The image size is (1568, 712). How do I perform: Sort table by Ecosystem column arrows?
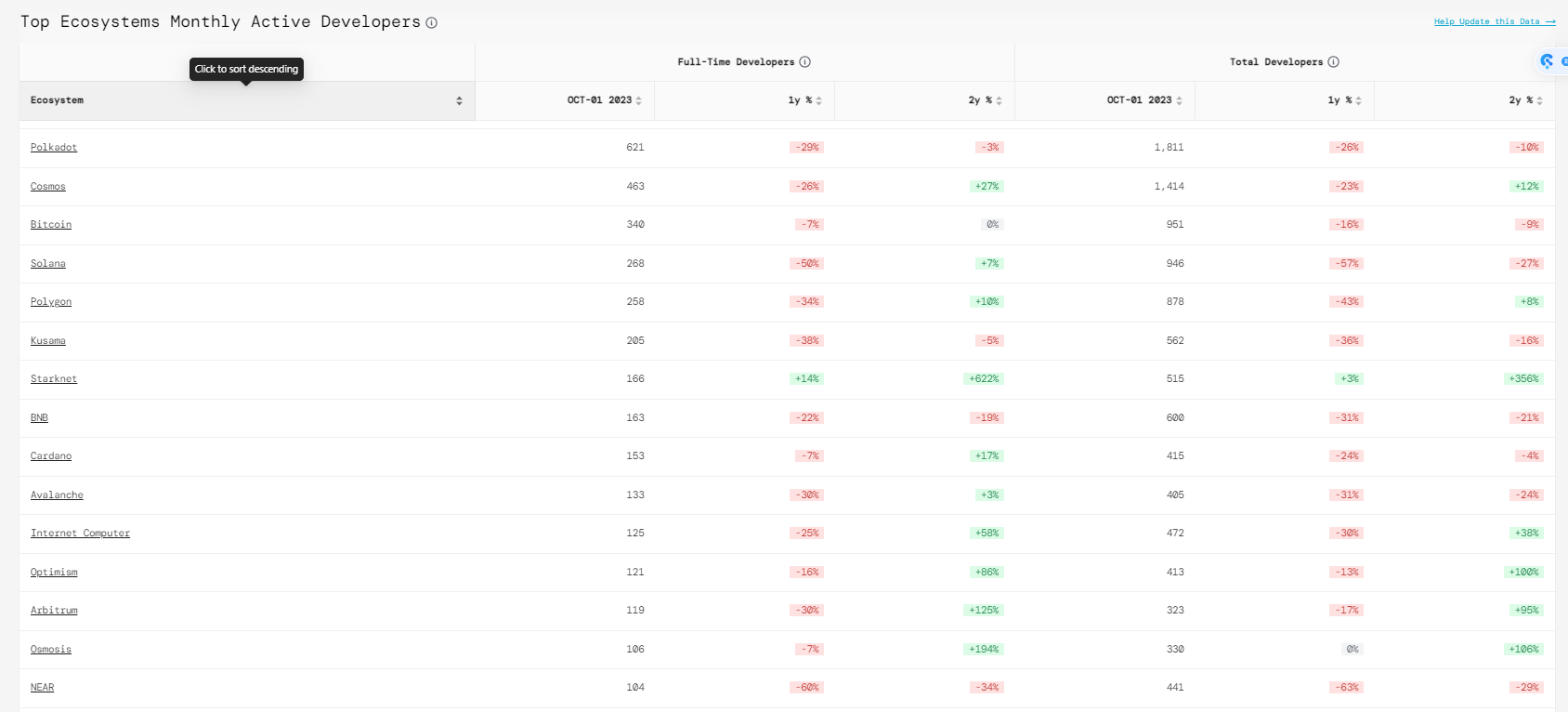click(x=459, y=100)
